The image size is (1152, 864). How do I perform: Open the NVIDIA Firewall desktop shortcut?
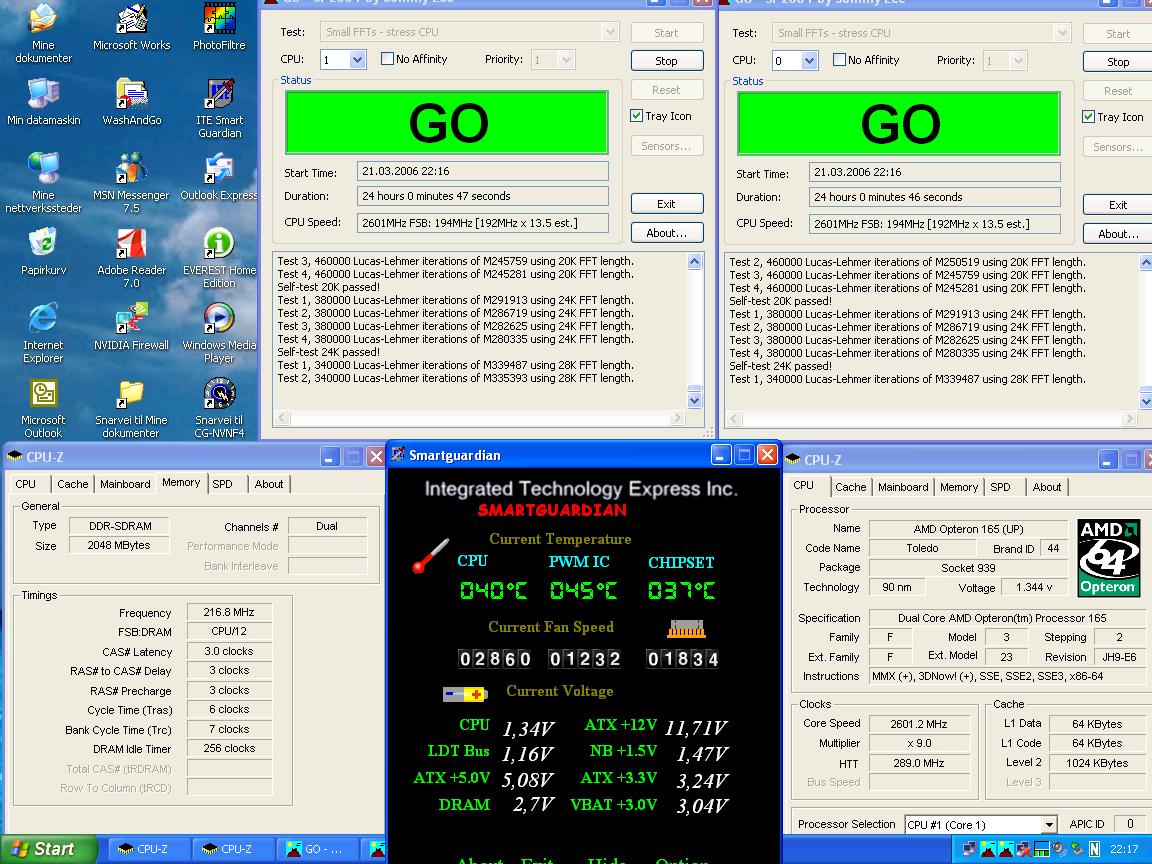132,327
